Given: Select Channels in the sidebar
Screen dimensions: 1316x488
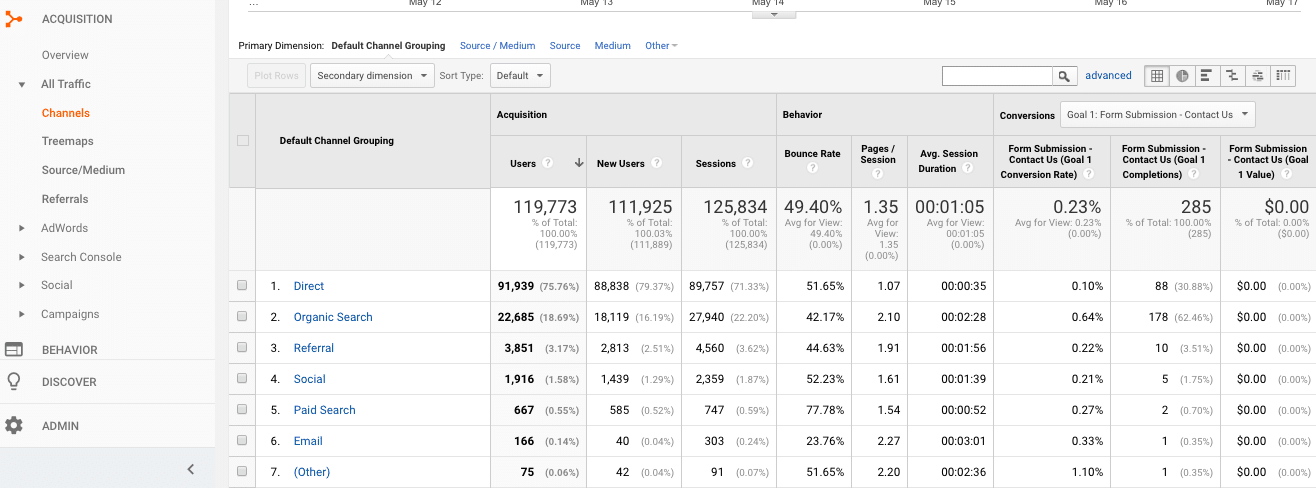Looking at the screenshot, I should 66,113.
